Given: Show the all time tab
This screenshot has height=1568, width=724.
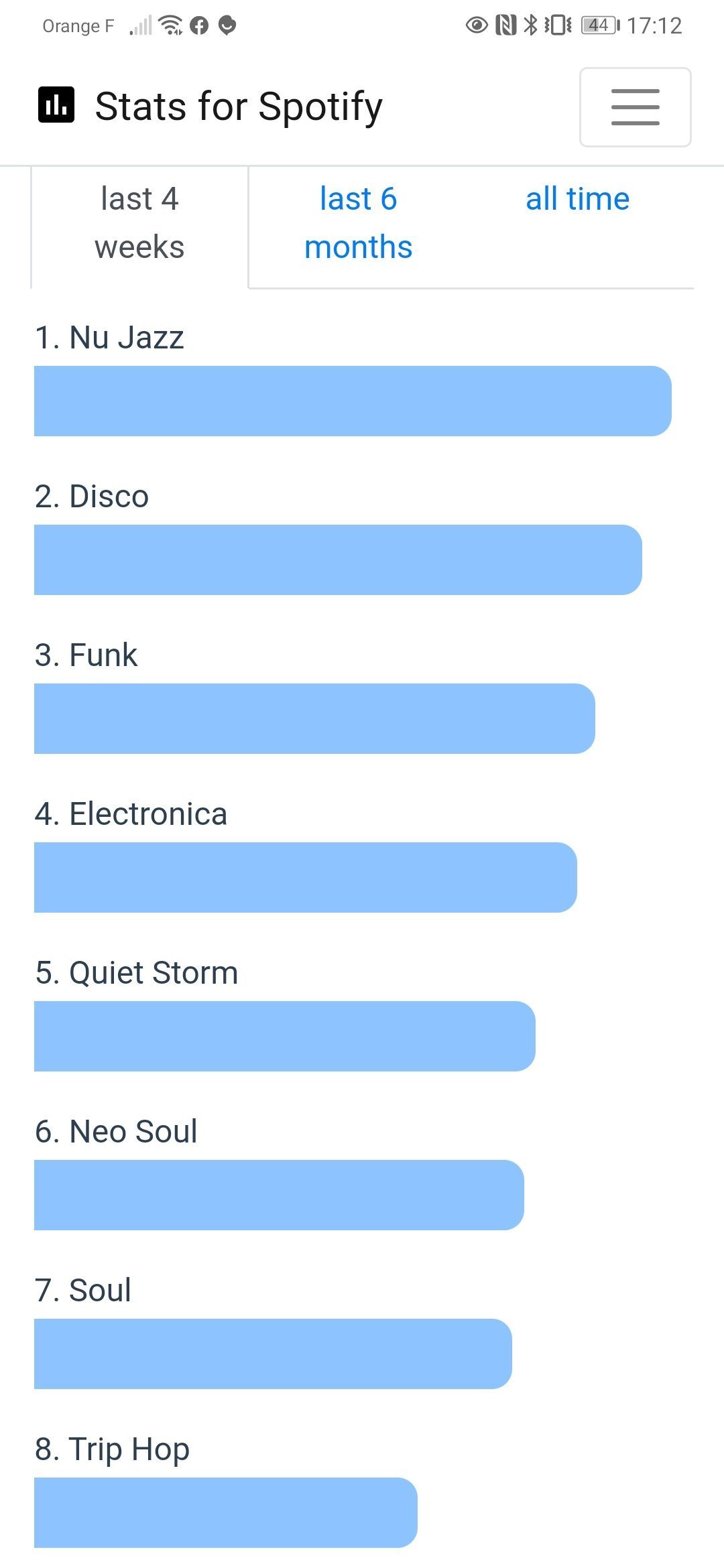Looking at the screenshot, I should [x=577, y=200].
